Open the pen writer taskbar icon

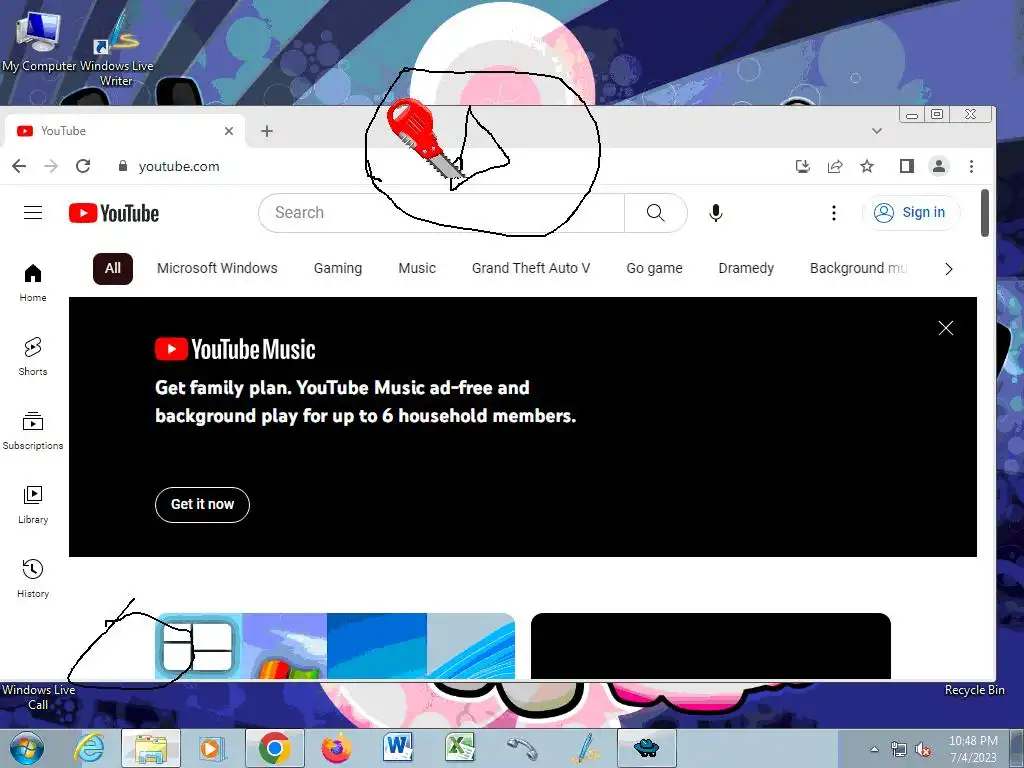584,748
